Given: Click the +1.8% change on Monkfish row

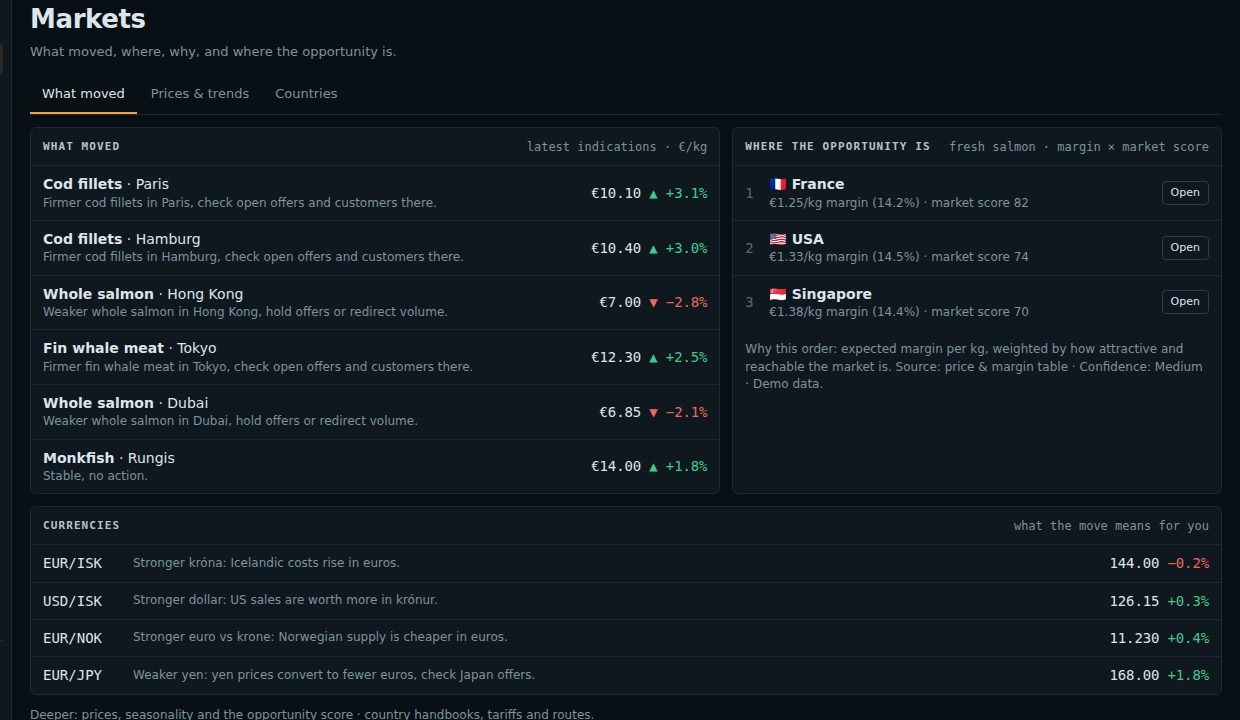Looking at the screenshot, I should pos(678,466).
